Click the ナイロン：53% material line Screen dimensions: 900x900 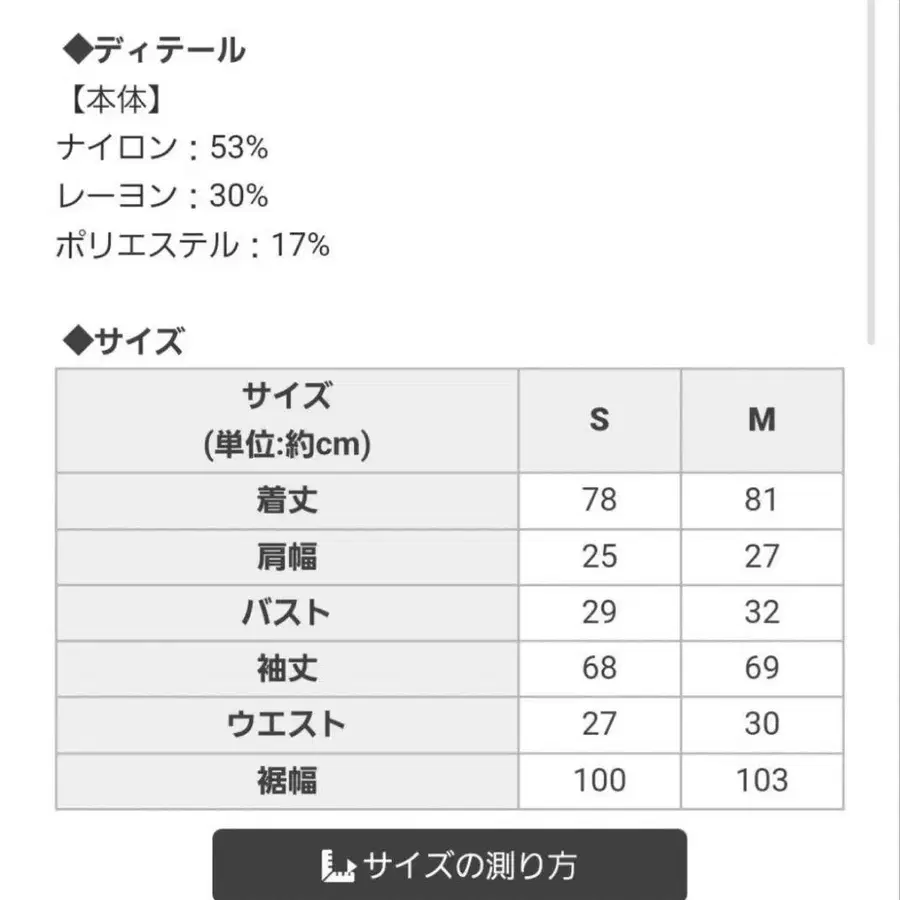click(x=163, y=148)
